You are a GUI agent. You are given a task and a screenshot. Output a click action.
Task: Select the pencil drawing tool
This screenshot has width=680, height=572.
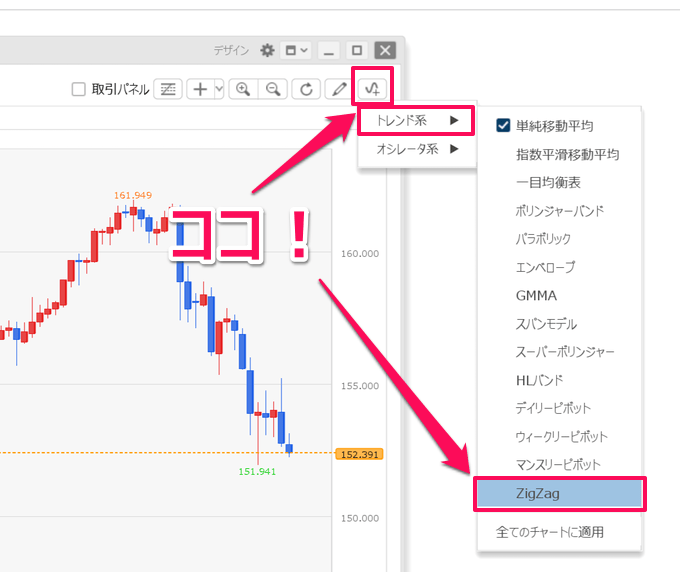pyautogui.click(x=339, y=89)
